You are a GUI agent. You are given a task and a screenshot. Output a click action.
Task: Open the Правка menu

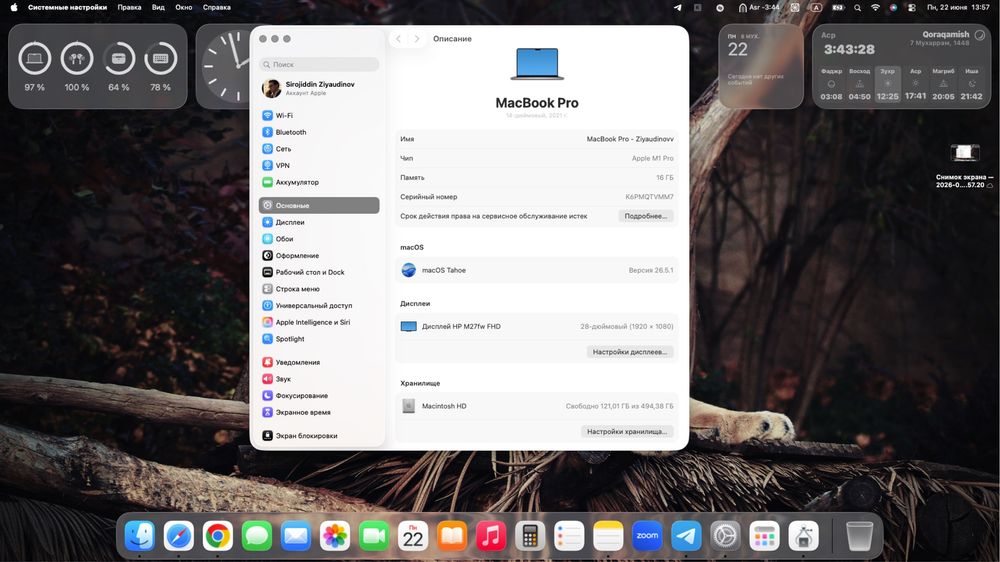129,8
